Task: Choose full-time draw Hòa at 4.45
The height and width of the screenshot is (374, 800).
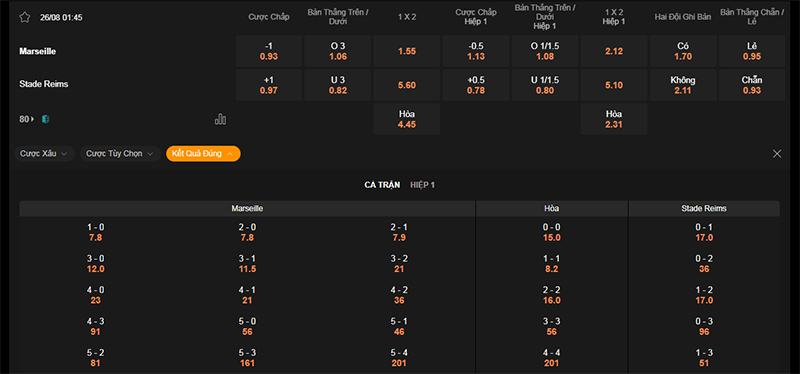Action: coord(407,119)
